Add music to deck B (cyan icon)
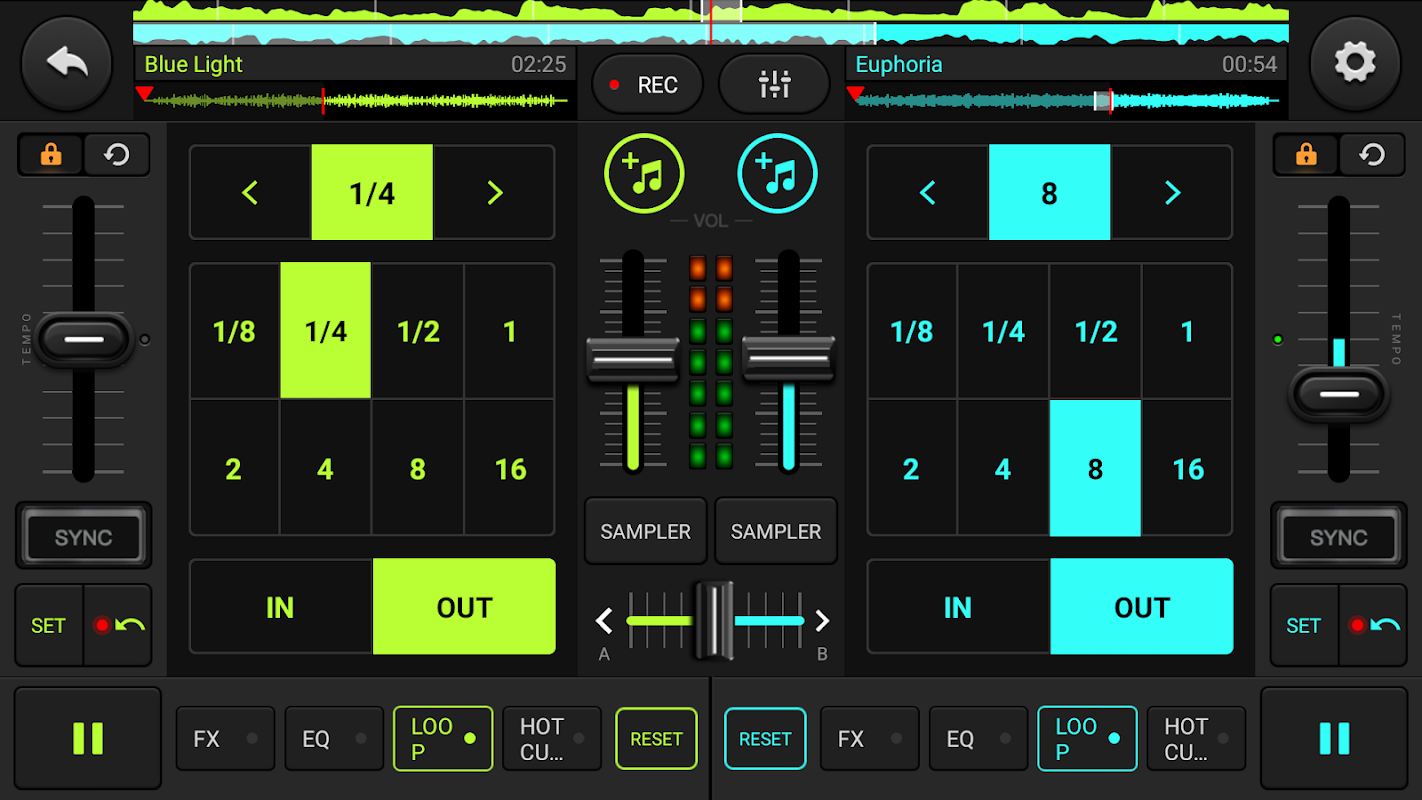The width and height of the screenshot is (1422, 800). (x=777, y=174)
